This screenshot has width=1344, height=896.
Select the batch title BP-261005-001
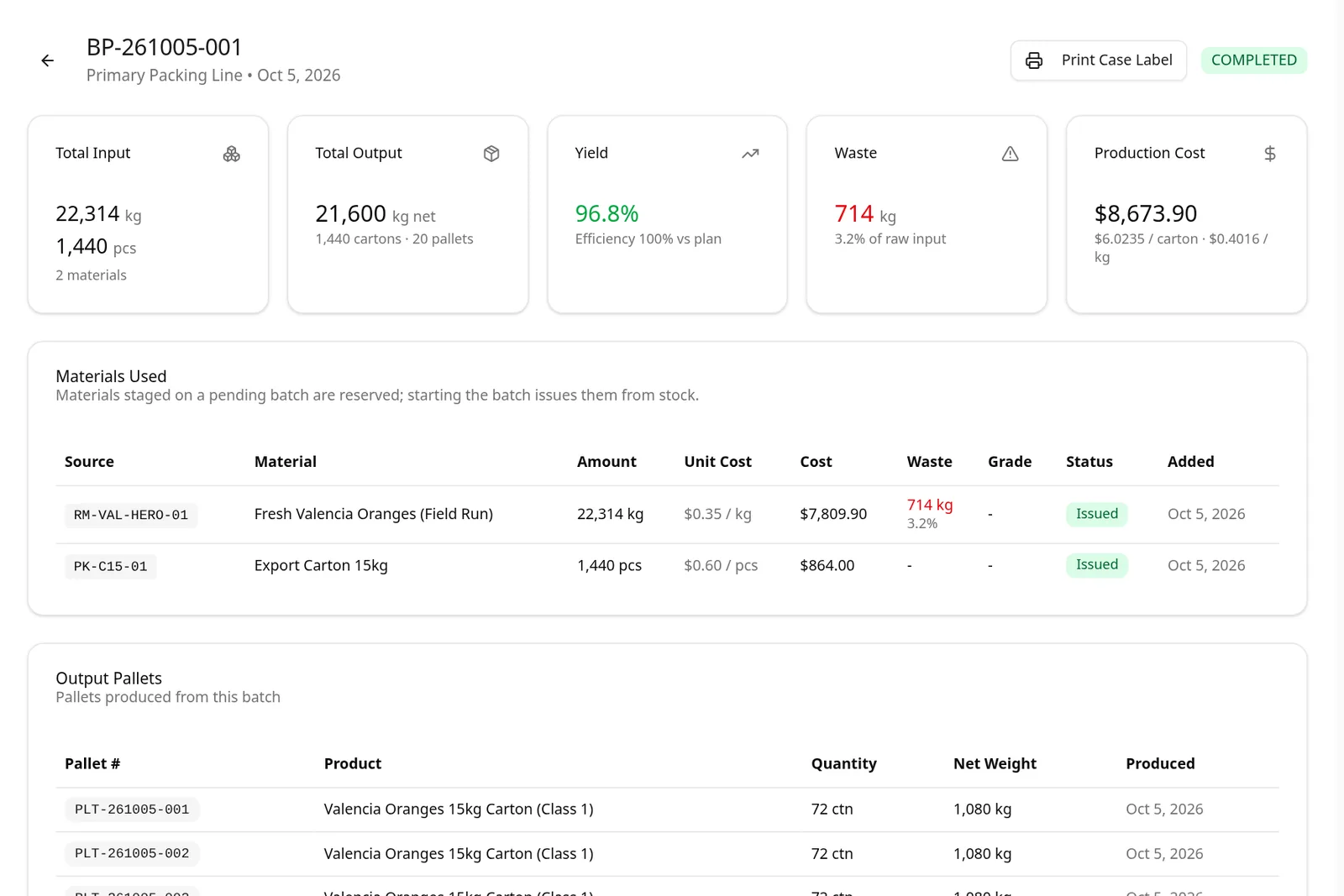[x=165, y=47]
